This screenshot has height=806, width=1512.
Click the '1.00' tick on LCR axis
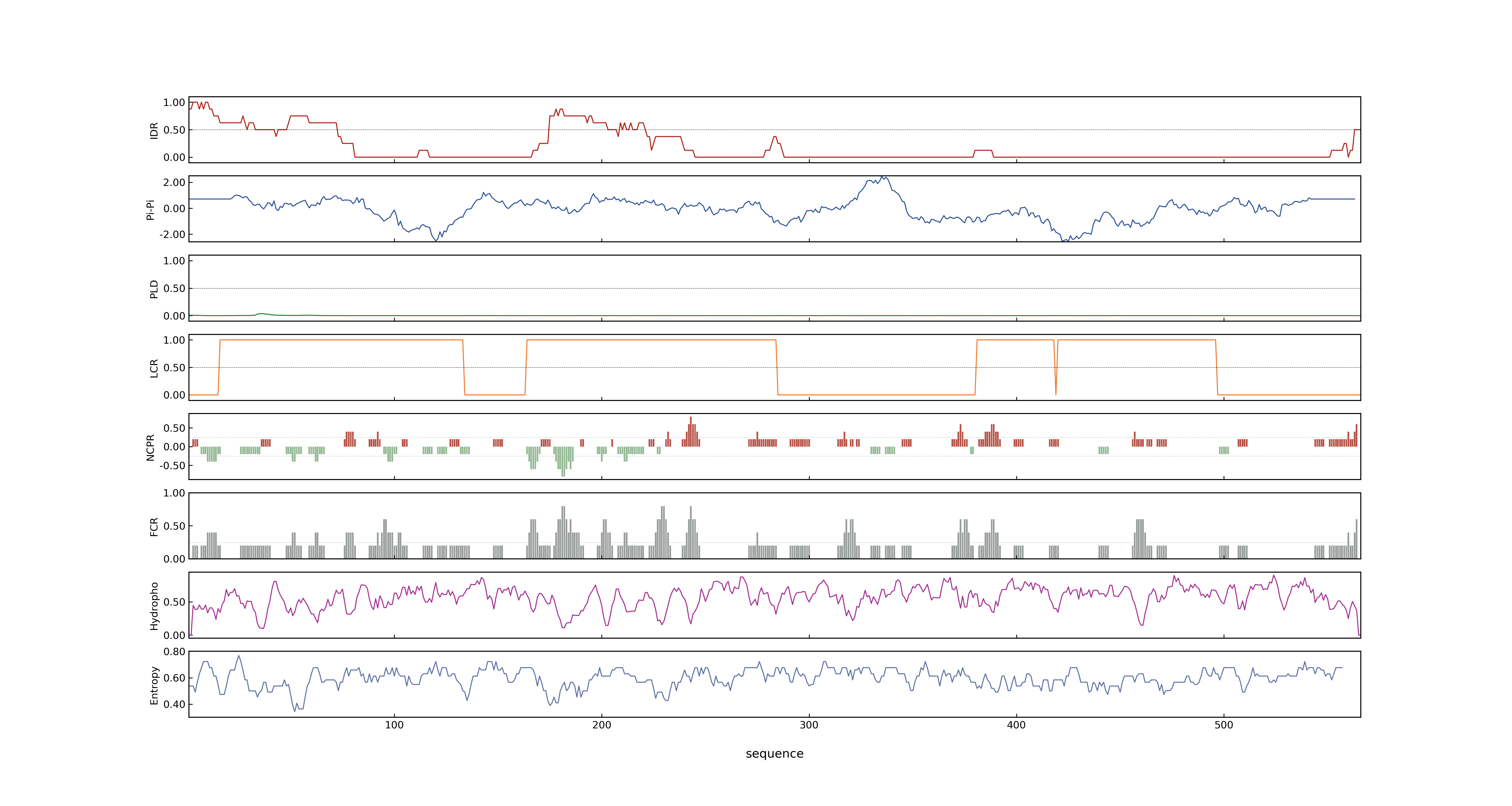coord(174,340)
